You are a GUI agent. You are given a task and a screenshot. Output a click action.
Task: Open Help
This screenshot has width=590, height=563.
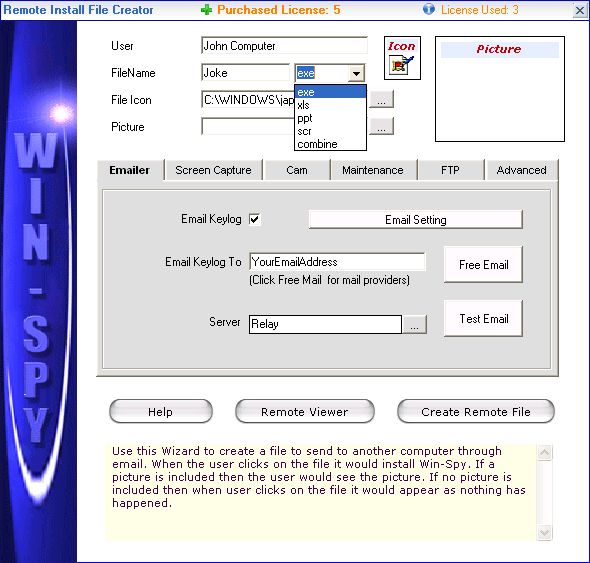(x=161, y=411)
